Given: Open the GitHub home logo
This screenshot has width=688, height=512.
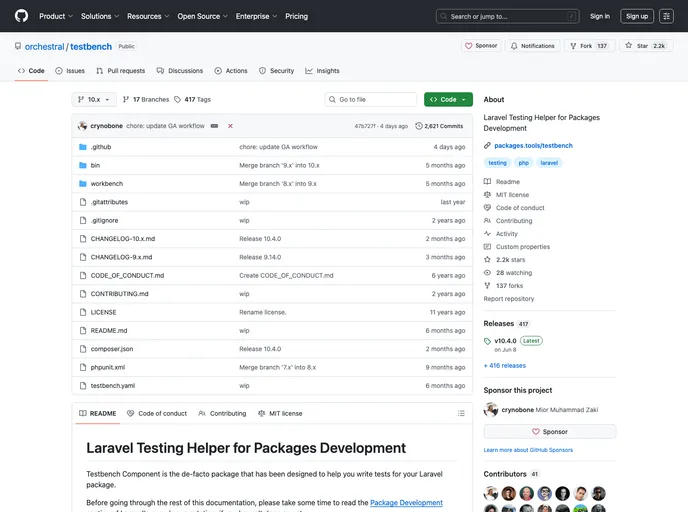Looking at the screenshot, I should 21,16.
